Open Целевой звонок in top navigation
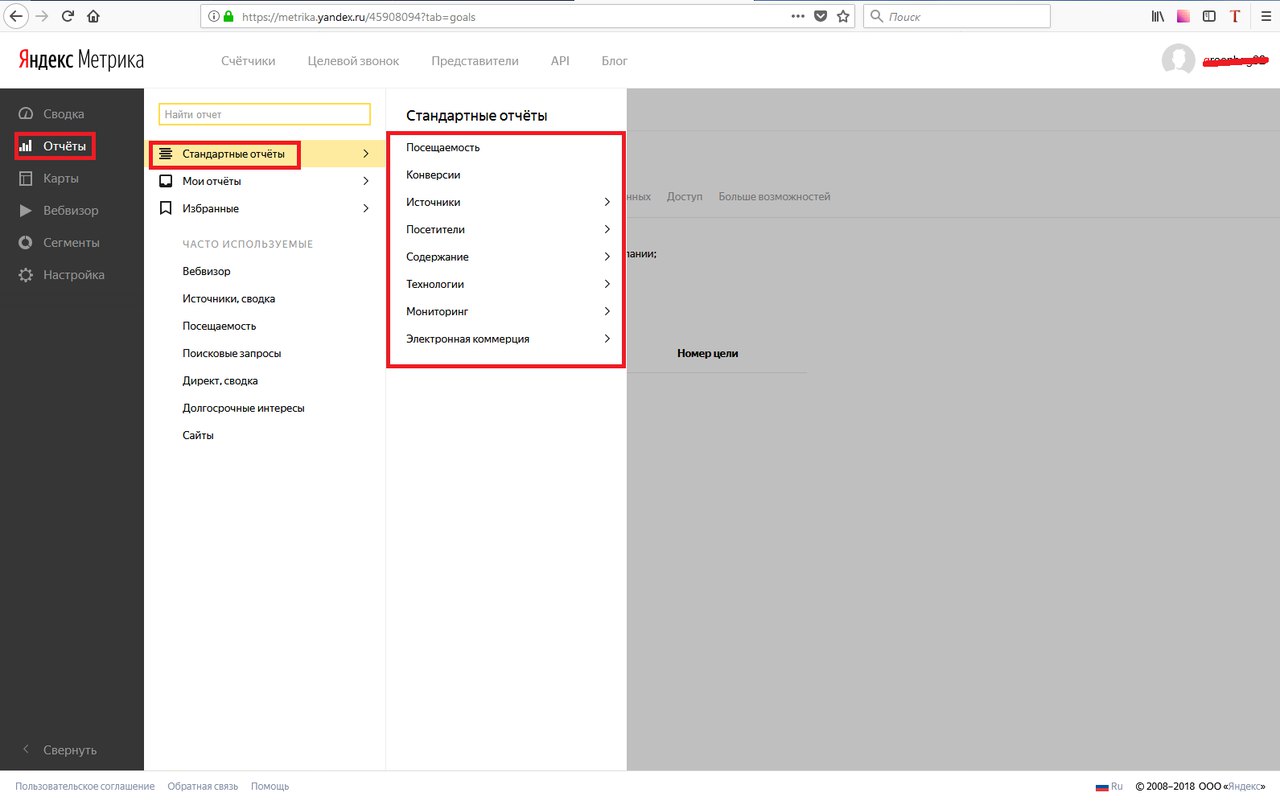 pos(353,61)
